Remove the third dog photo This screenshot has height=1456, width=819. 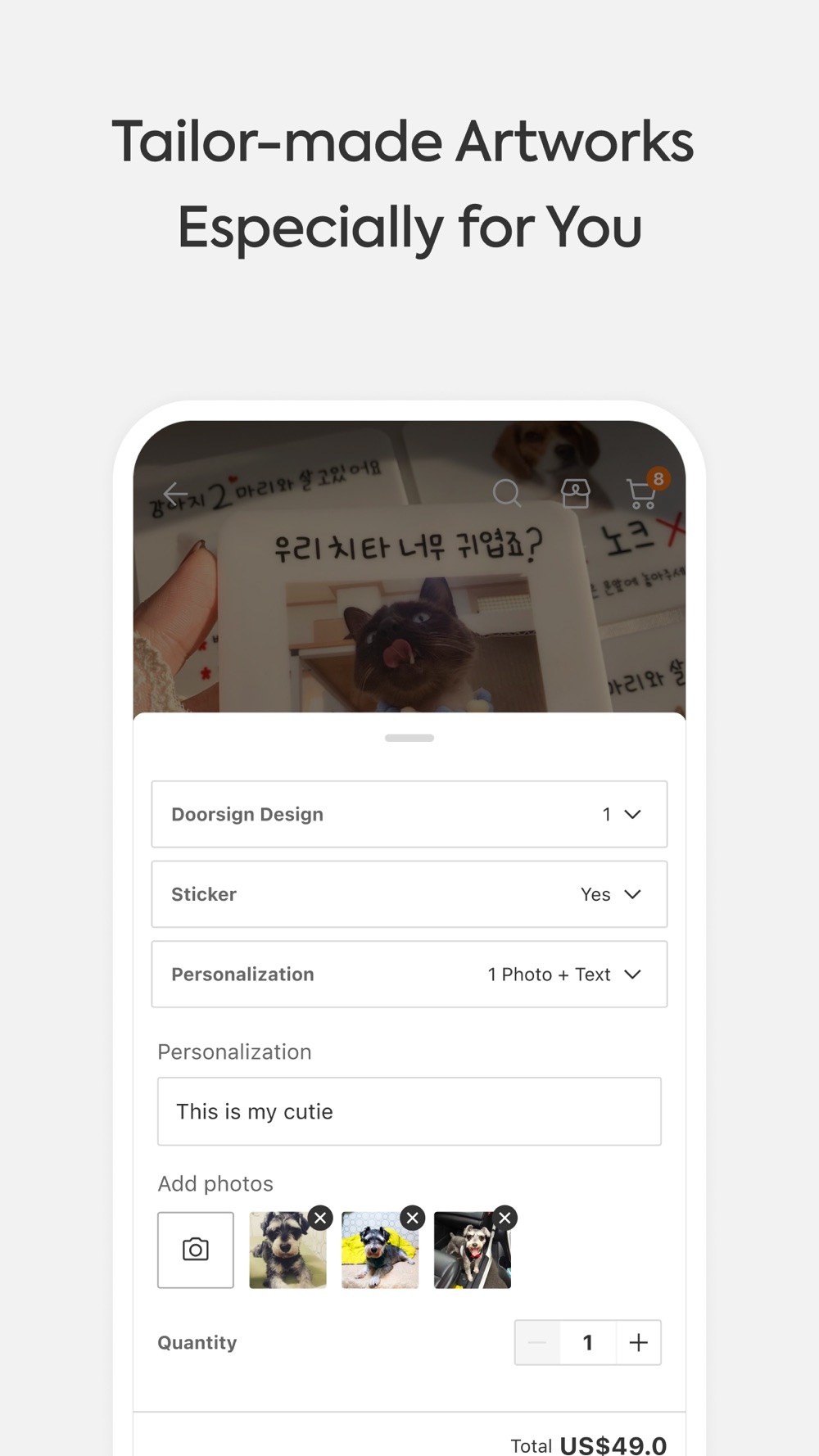point(505,1218)
